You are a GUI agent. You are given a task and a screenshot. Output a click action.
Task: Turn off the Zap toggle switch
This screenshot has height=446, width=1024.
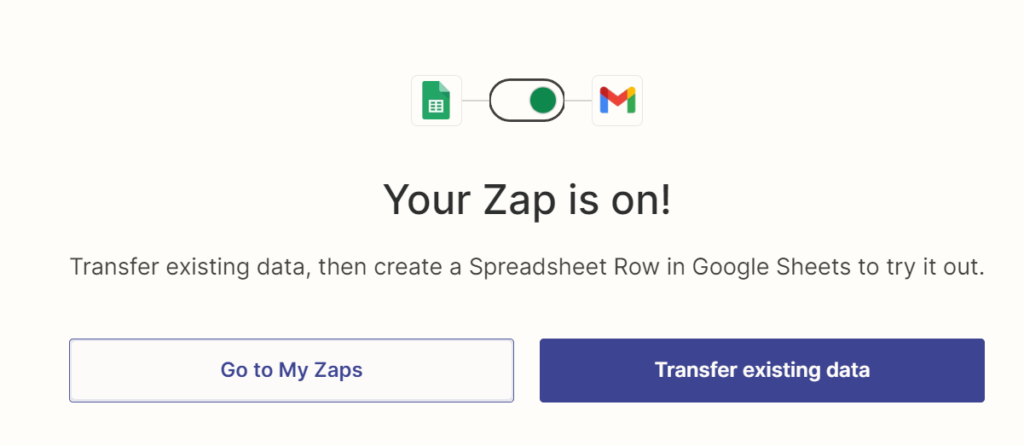[527, 100]
